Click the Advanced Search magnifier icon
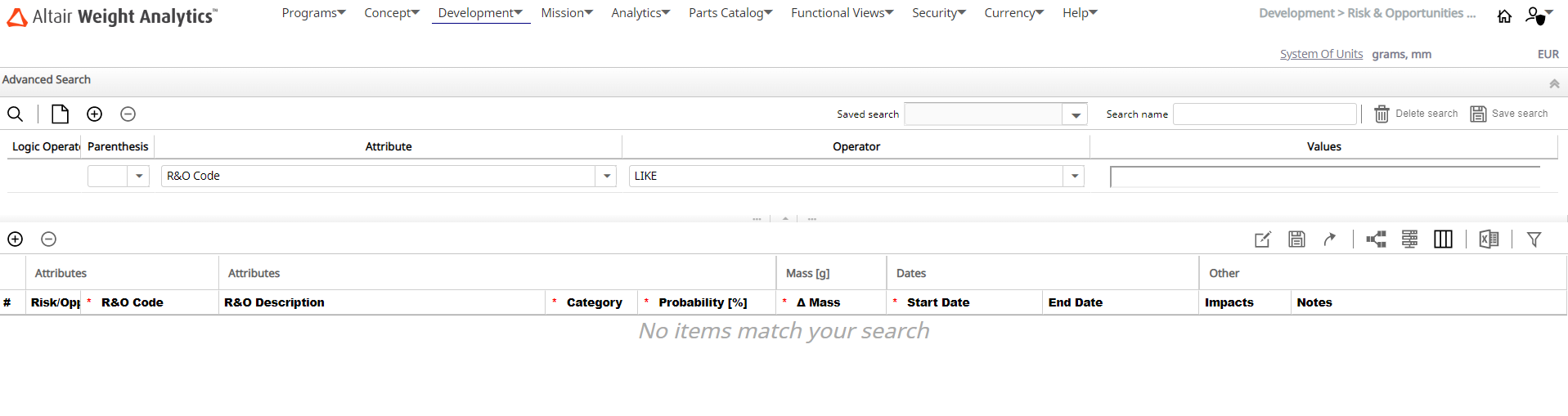 15,114
